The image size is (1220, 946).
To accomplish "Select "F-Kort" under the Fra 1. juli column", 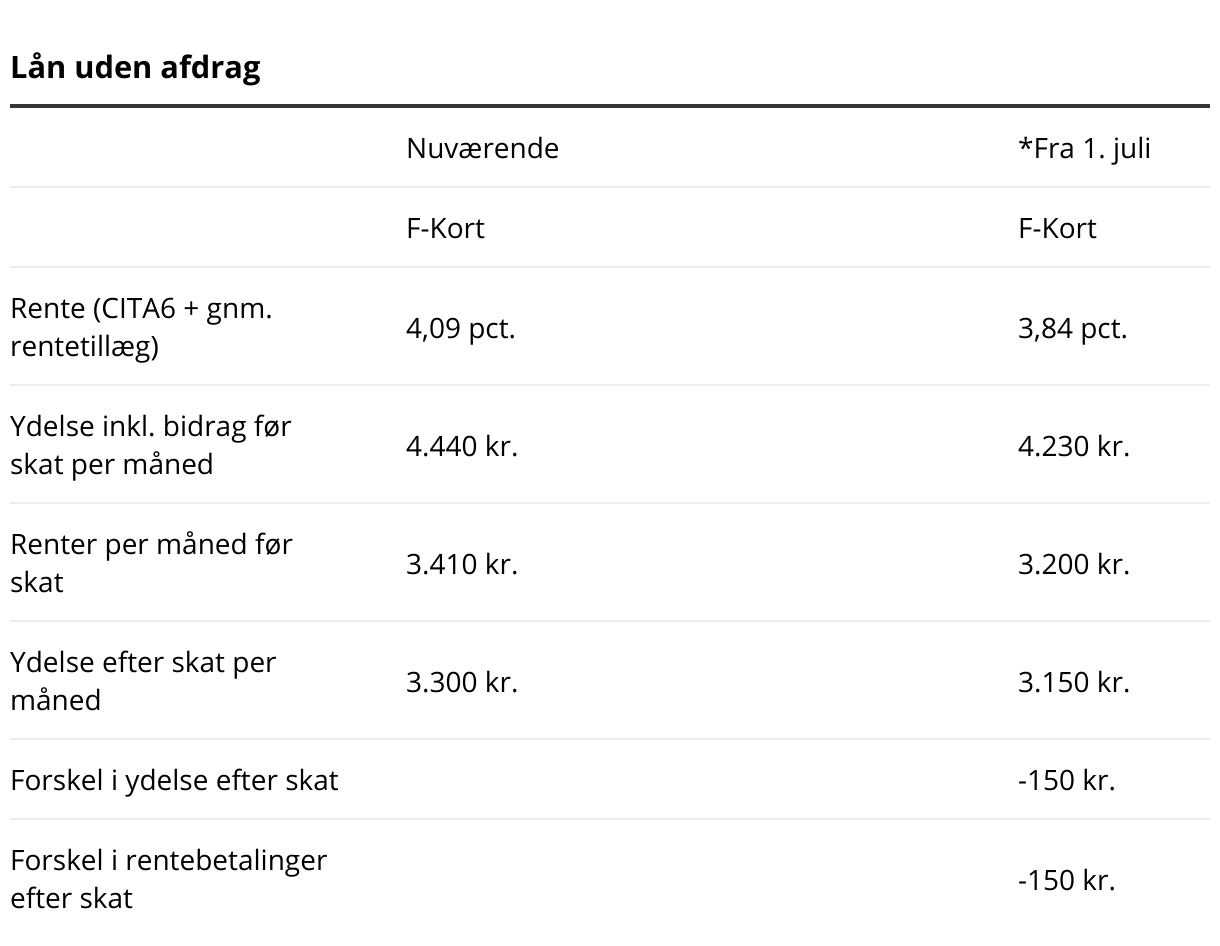I will 1057,228.
